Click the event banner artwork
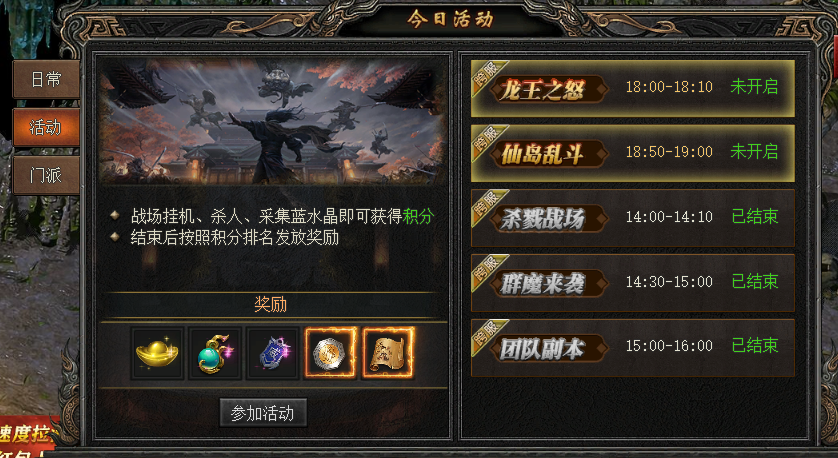838x458 pixels. [273, 121]
